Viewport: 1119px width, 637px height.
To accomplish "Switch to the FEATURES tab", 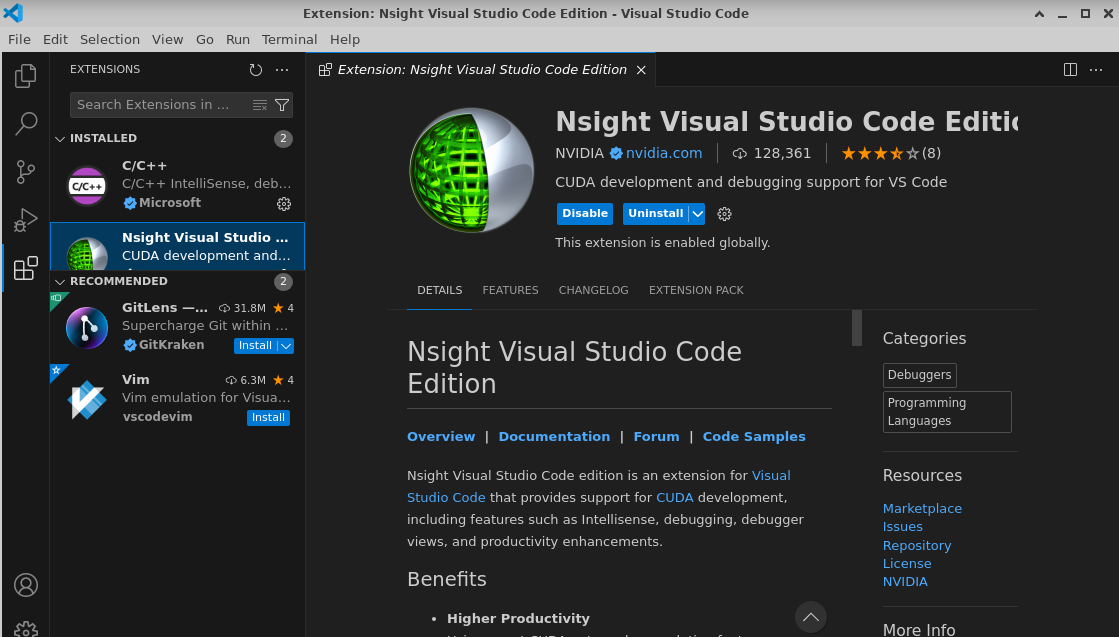I will tap(510, 290).
